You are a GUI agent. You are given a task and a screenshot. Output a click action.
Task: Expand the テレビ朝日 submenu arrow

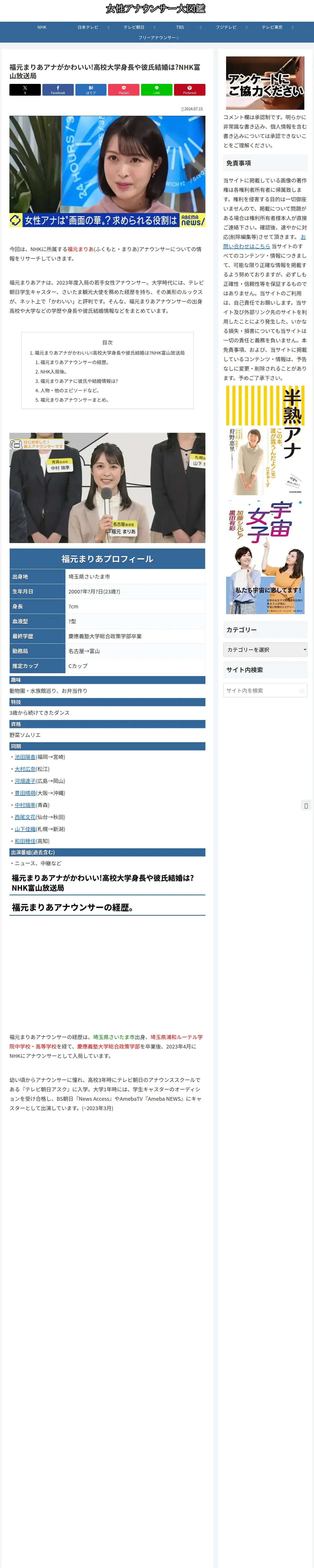[x=155, y=27]
